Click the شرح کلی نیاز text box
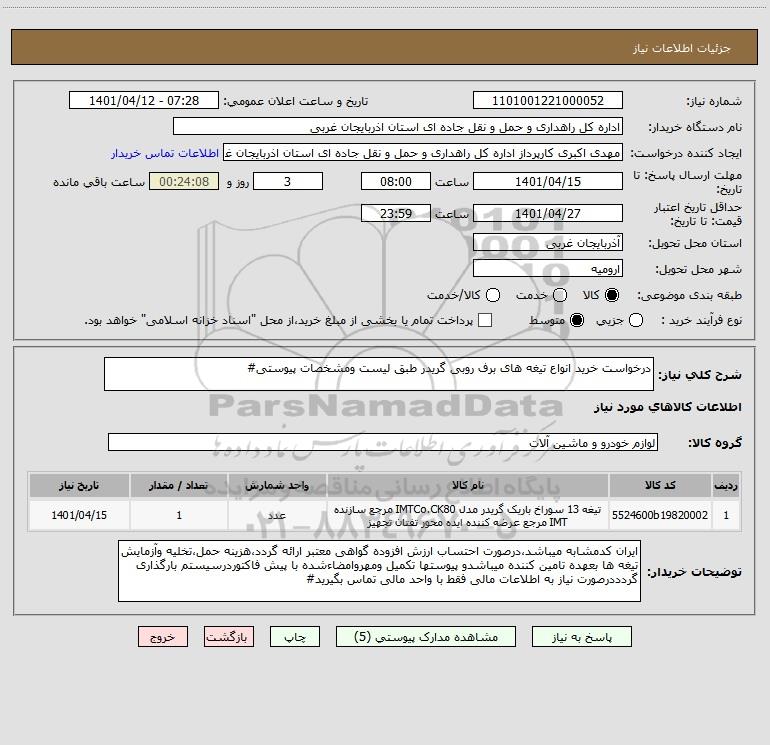This screenshot has height=745, width=770. (x=379, y=374)
